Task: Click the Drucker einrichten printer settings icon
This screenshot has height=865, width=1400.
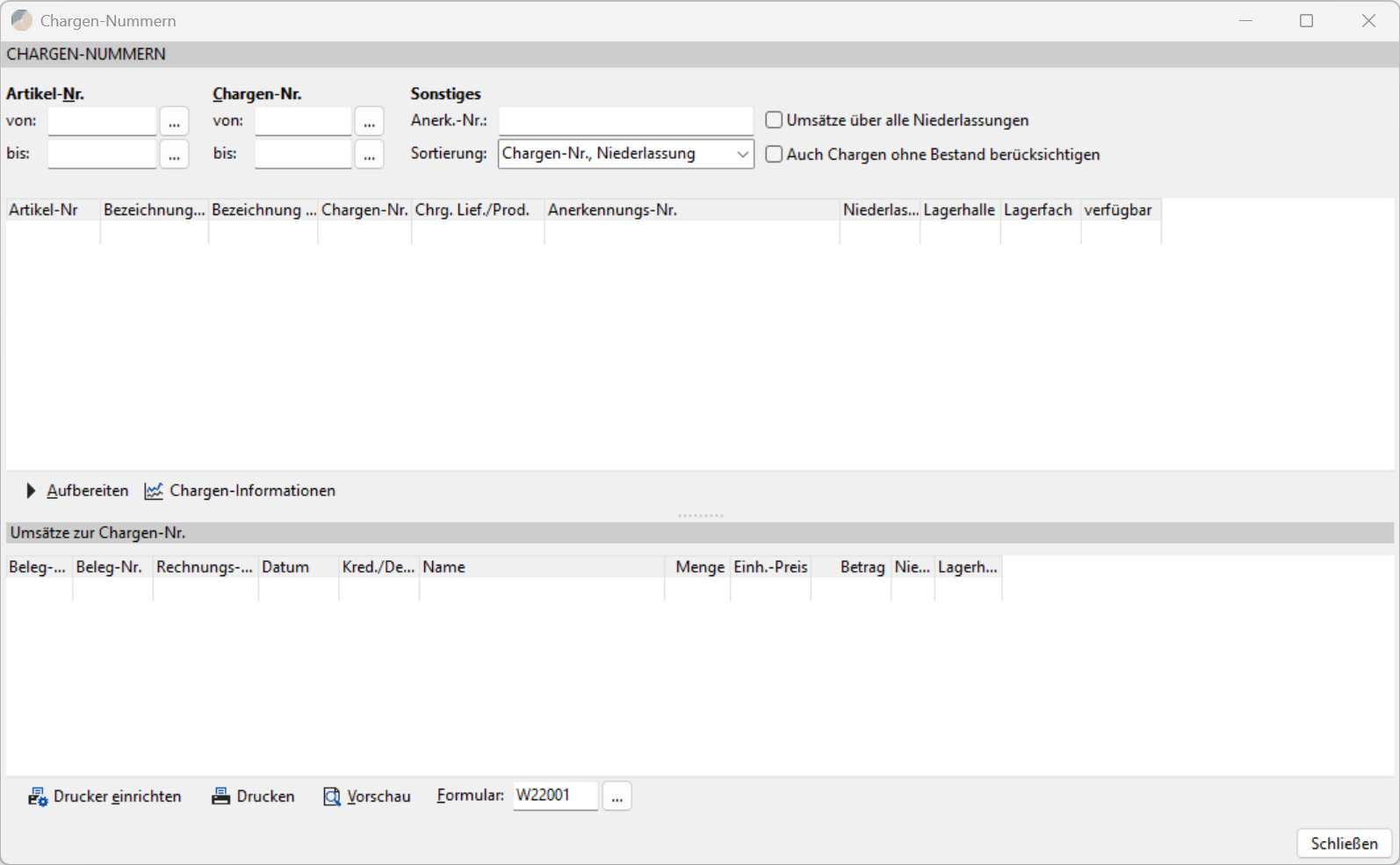Action: point(38,797)
